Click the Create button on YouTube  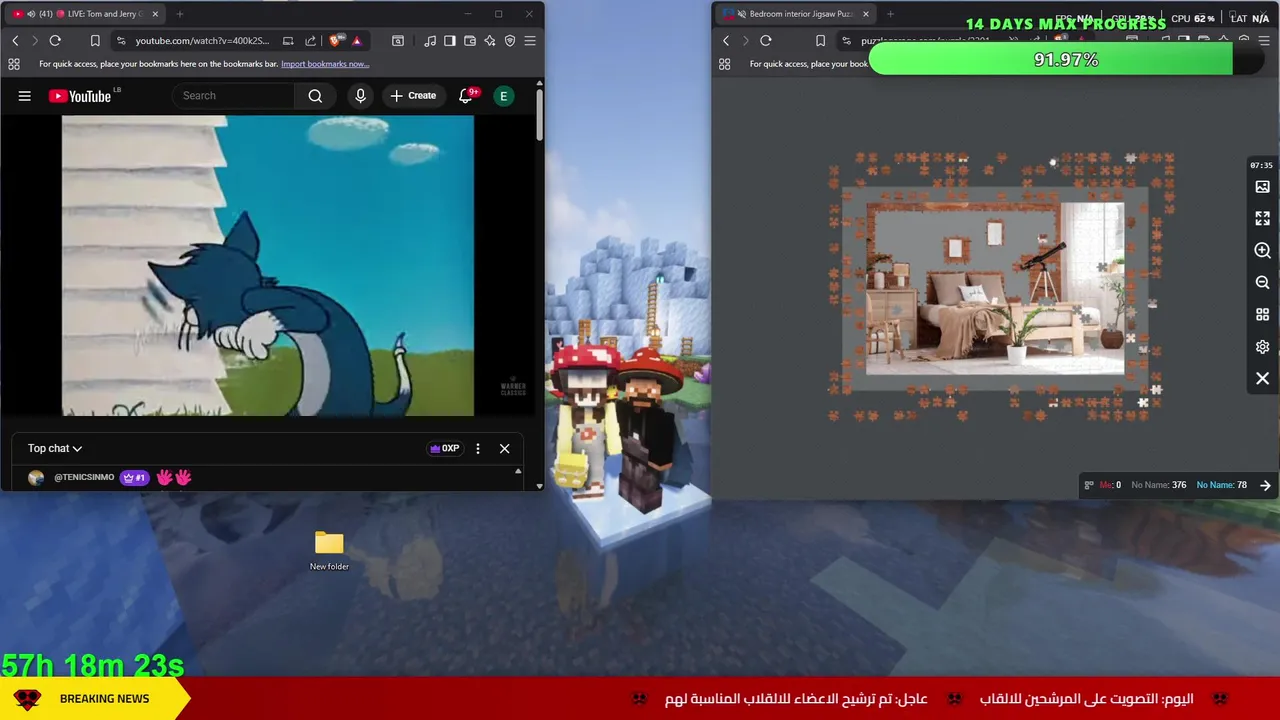[x=413, y=96]
